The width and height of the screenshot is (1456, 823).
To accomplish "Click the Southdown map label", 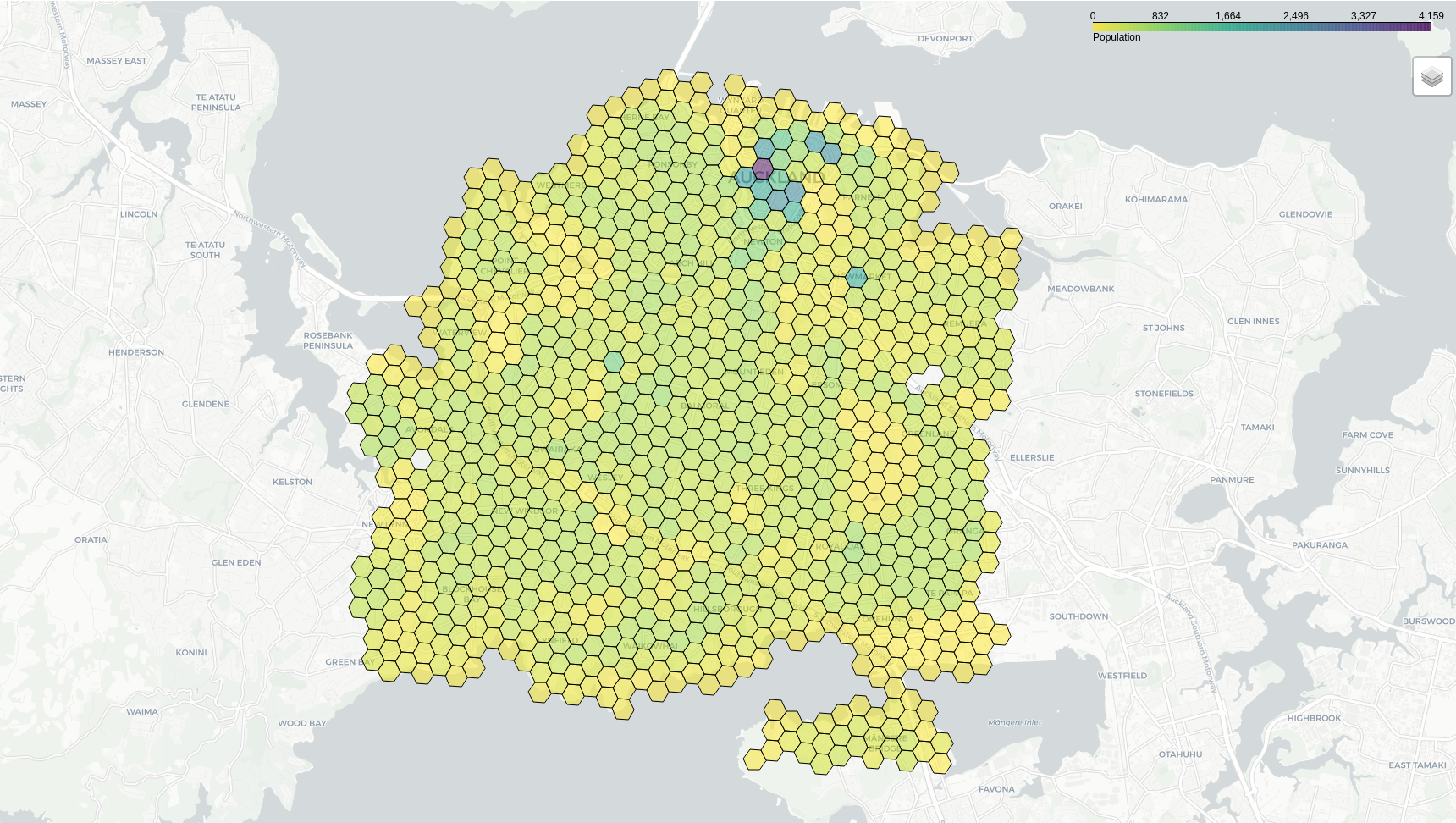I will (1078, 616).
